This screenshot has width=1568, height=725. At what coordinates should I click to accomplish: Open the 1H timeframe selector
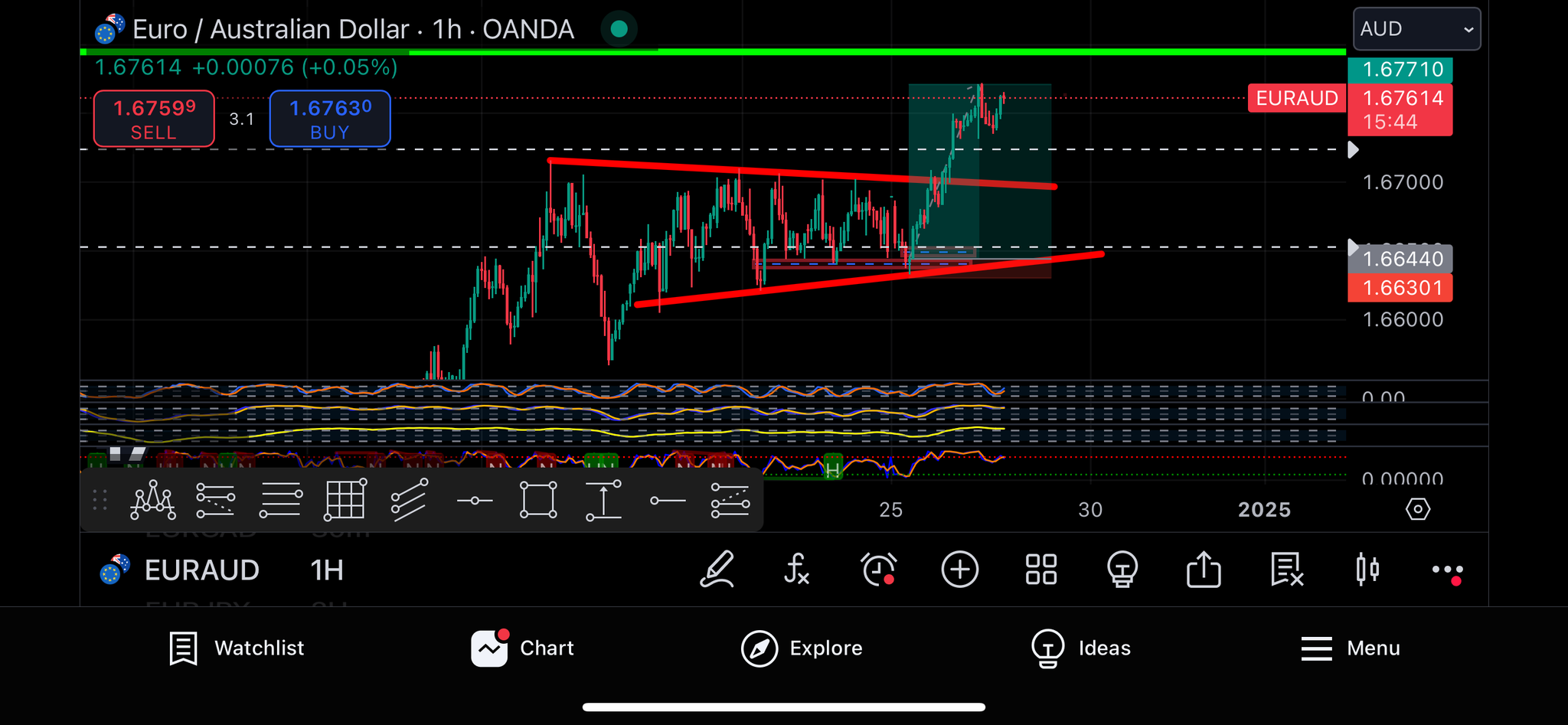327,570
